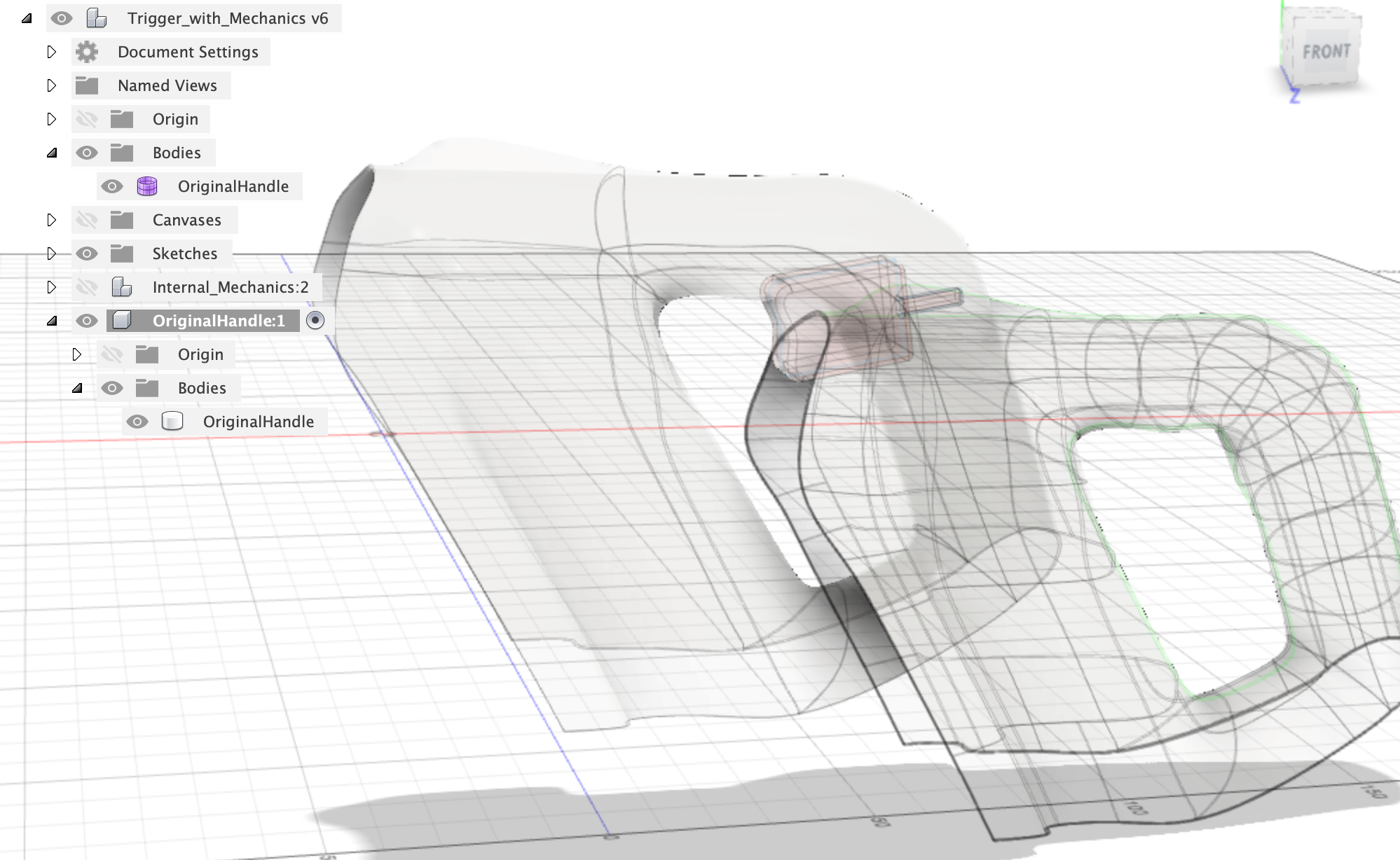Expand the Named Views folder
The width and height of the screenshot is (1400, 860).
[50, 85]
